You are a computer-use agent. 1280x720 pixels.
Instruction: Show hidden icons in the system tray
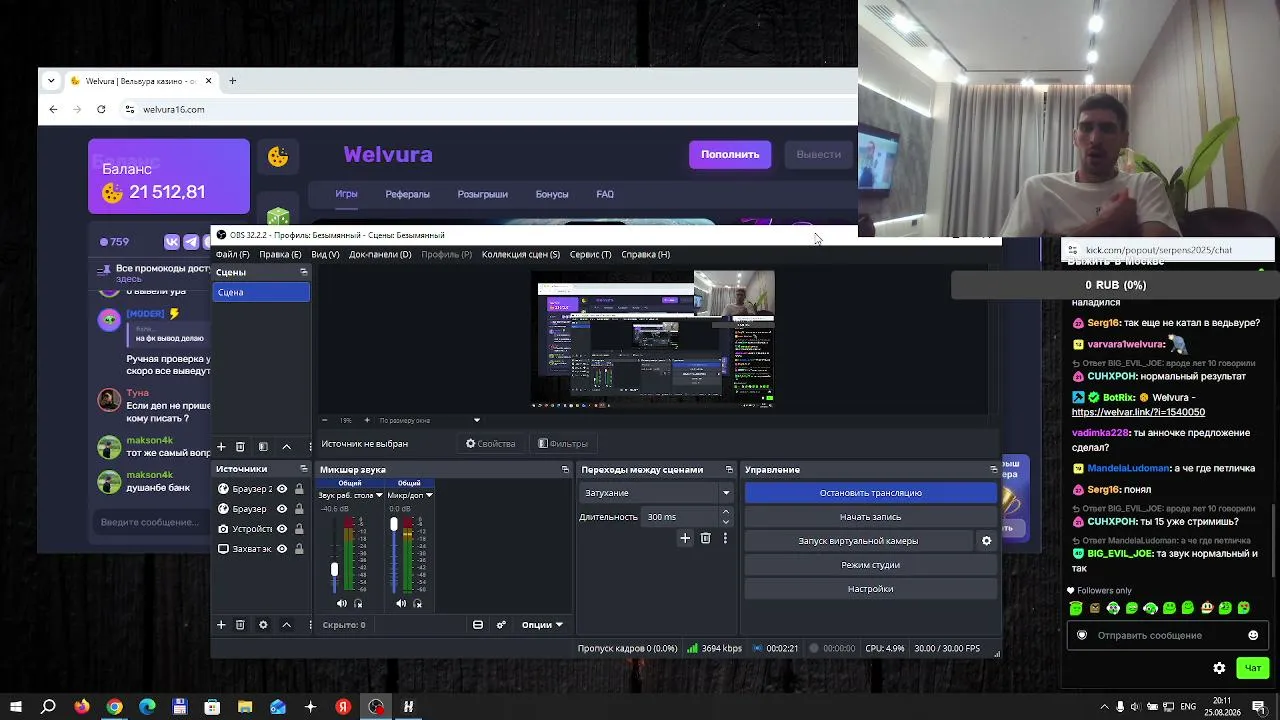[x=1104, y=707]
